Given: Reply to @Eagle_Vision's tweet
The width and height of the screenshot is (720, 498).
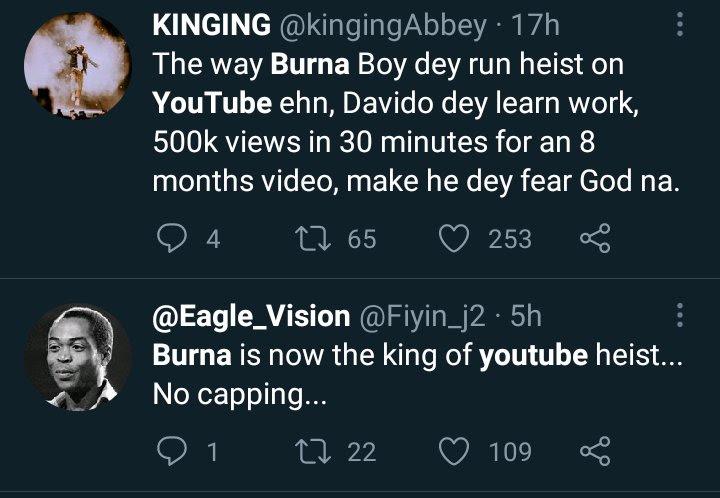Looking at the screenshot, I should [174, 452].
